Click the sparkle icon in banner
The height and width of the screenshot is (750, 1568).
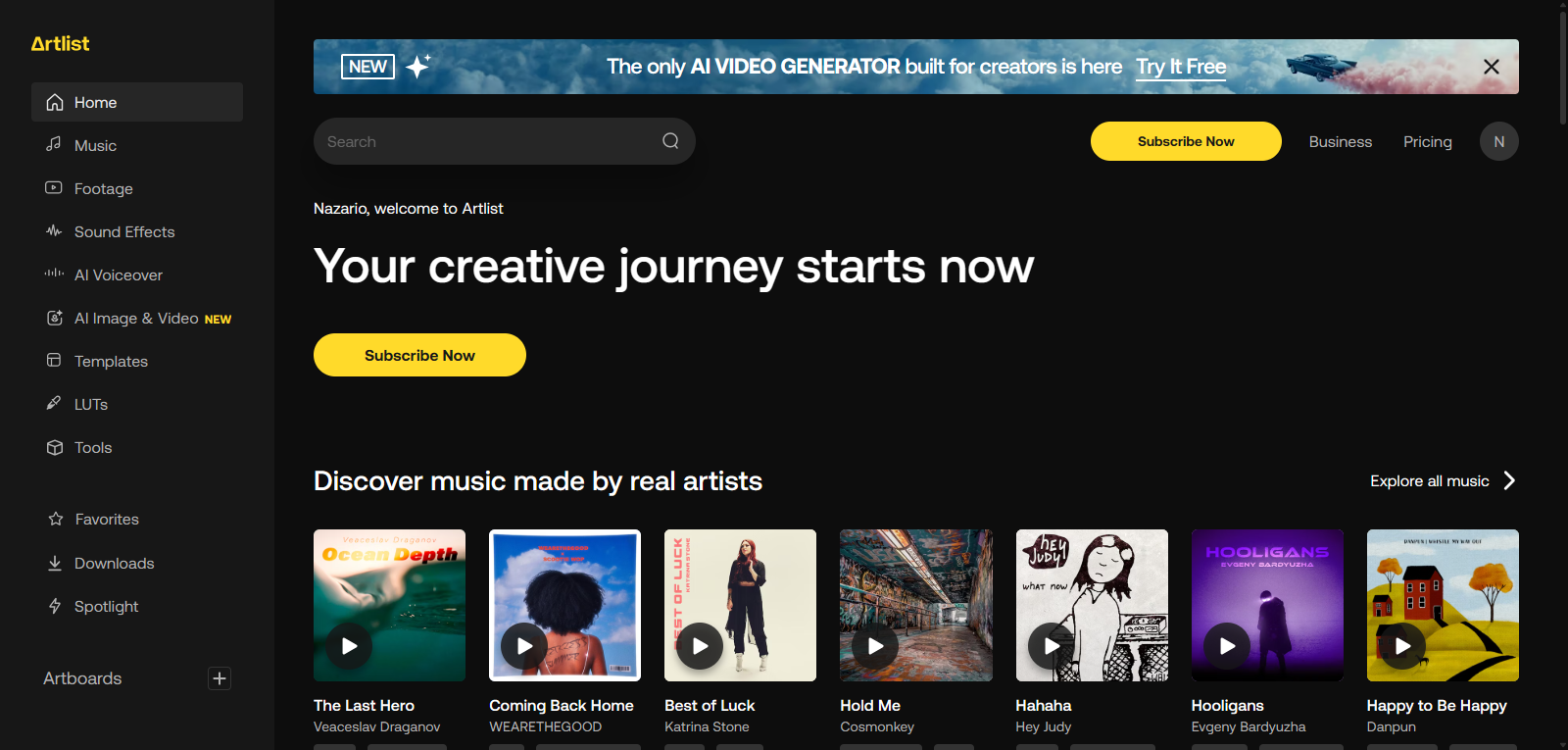tap(418, 66)
